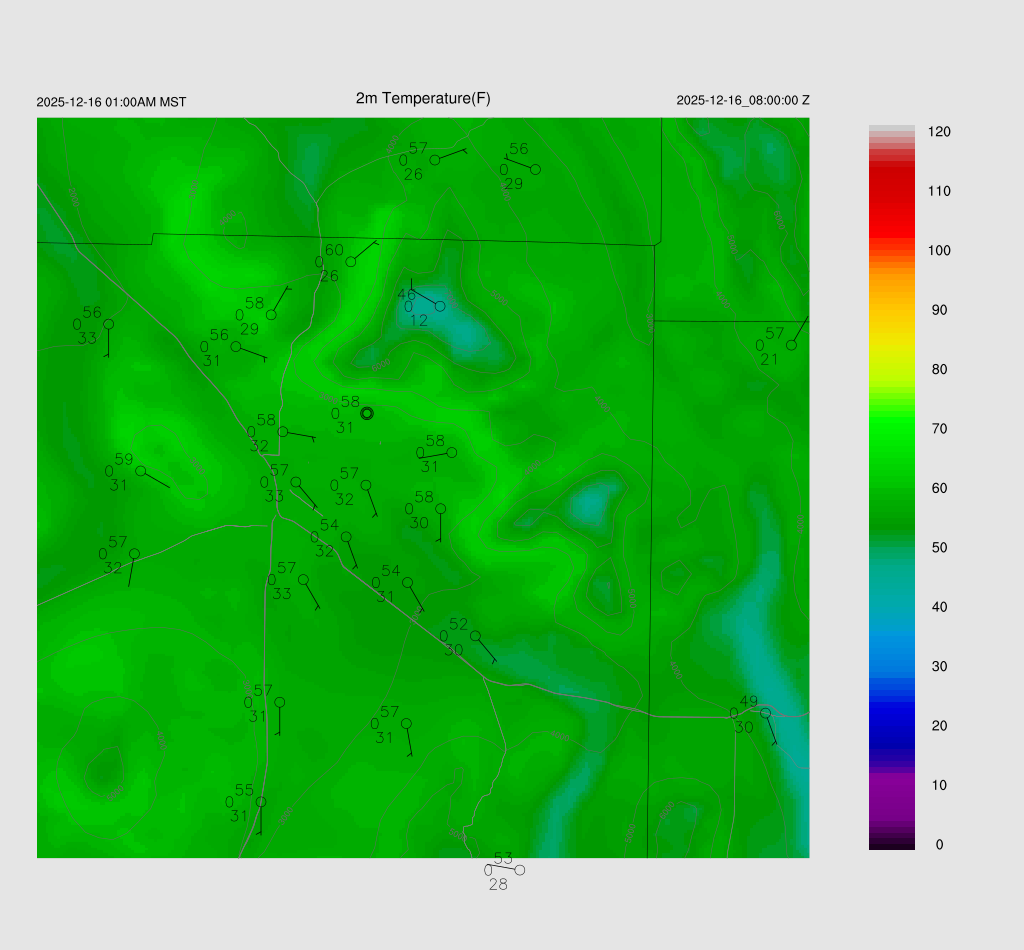Select station circle with 57 over 21
Viewport: 1024px width, 950px height.
click(x=791, y=345)
